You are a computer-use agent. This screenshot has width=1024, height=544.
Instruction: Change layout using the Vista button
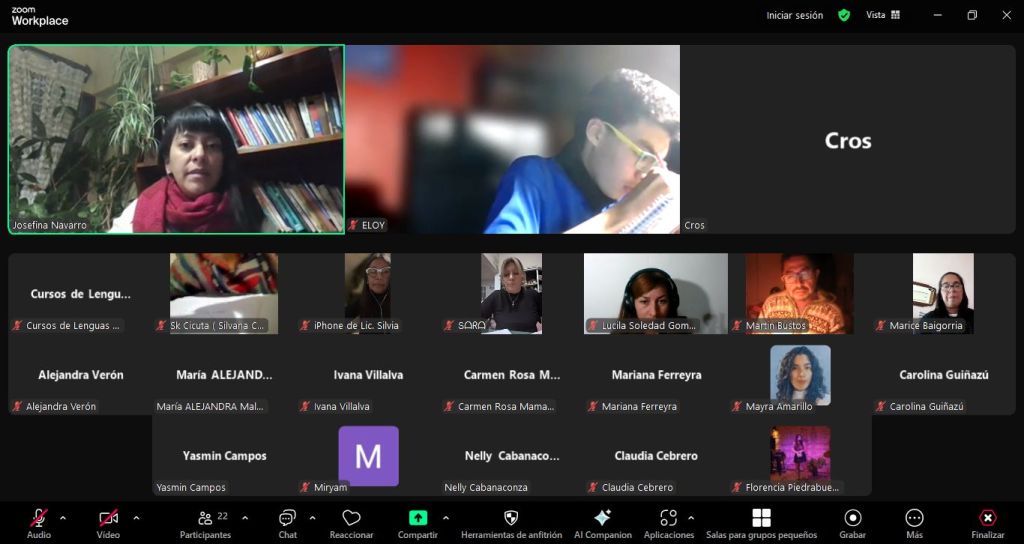pos(882,15)
